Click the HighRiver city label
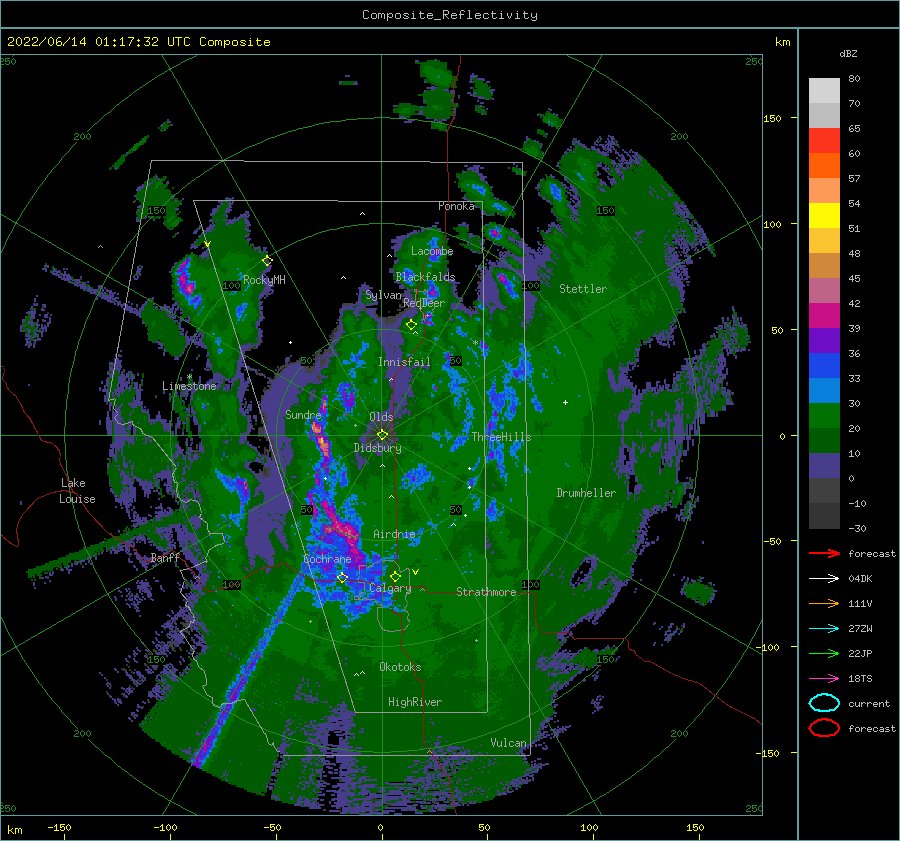The height and width of the screenshot is (841, 900). [x=415, y=702]
